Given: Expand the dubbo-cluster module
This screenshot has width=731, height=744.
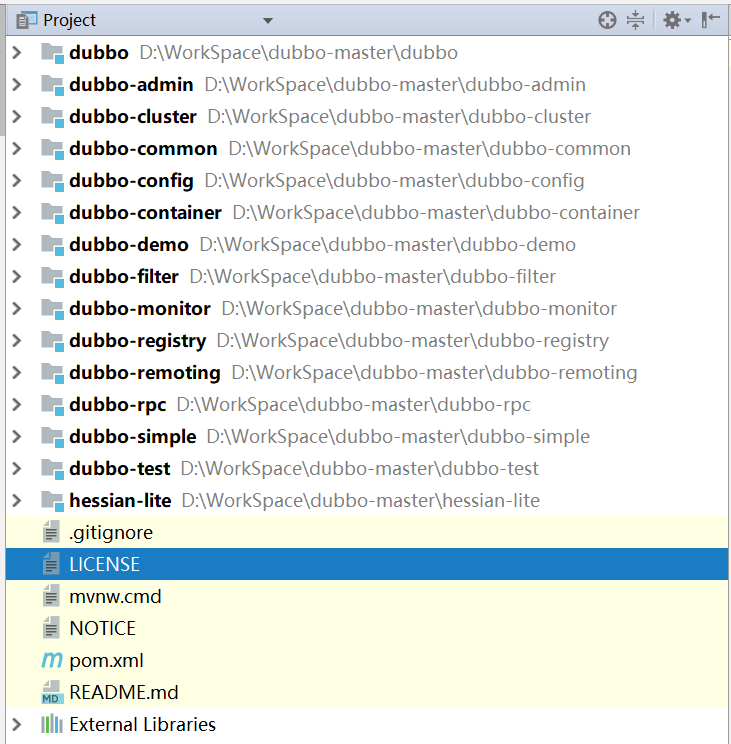Looking at the screenshot, I should click(17, 116).
